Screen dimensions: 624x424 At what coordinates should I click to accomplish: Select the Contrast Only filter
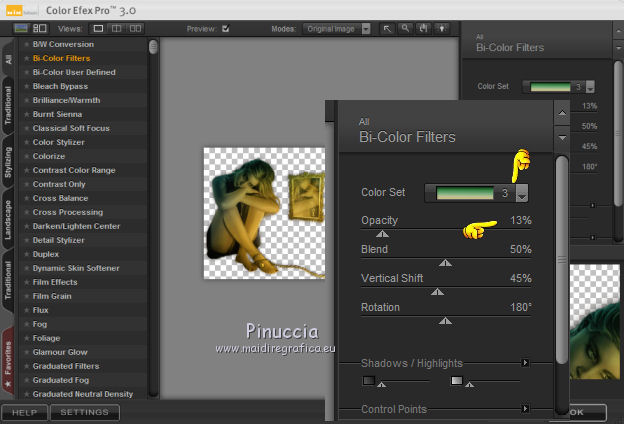click(59, 184)
